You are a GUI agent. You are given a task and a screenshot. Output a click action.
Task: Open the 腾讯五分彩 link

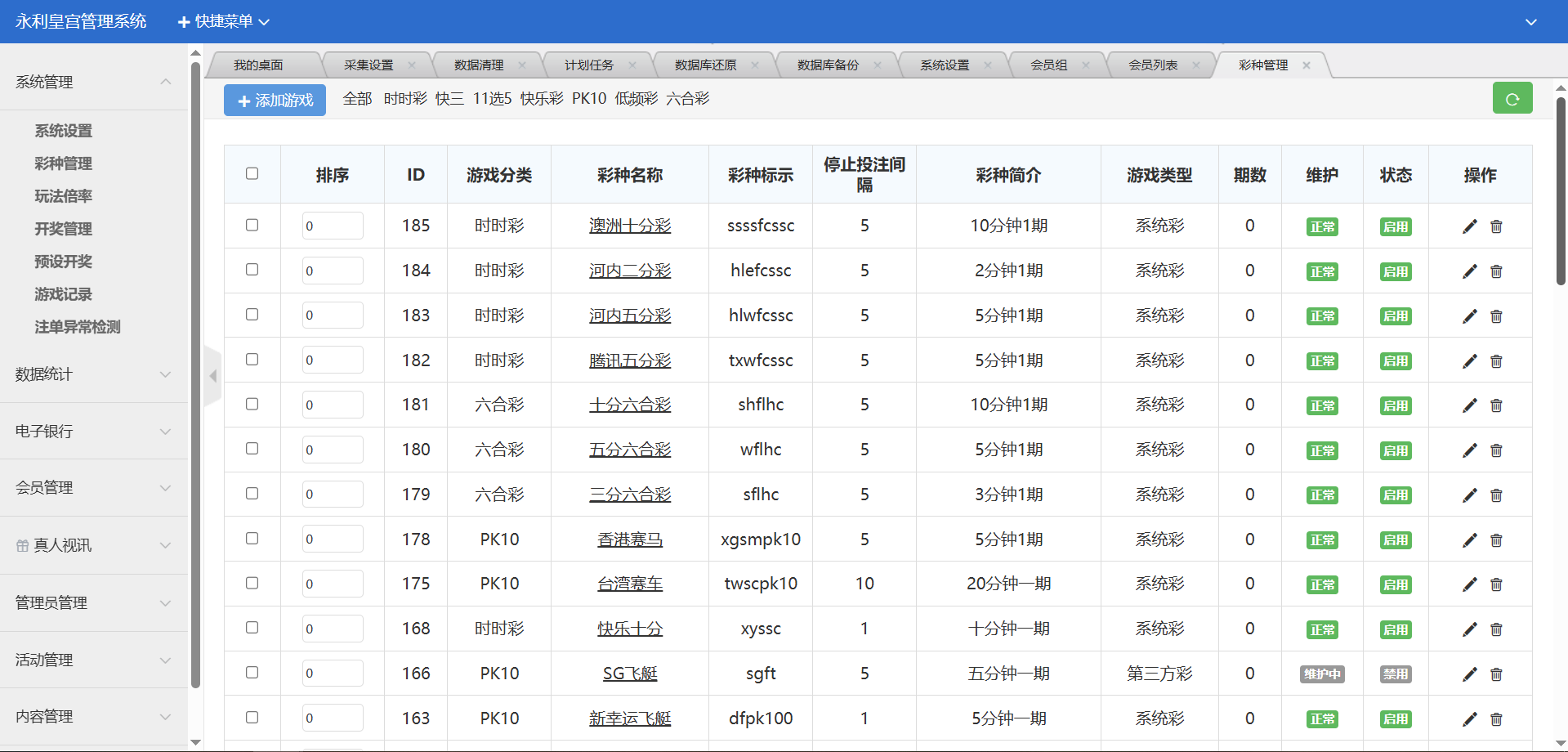pos(629,360)
